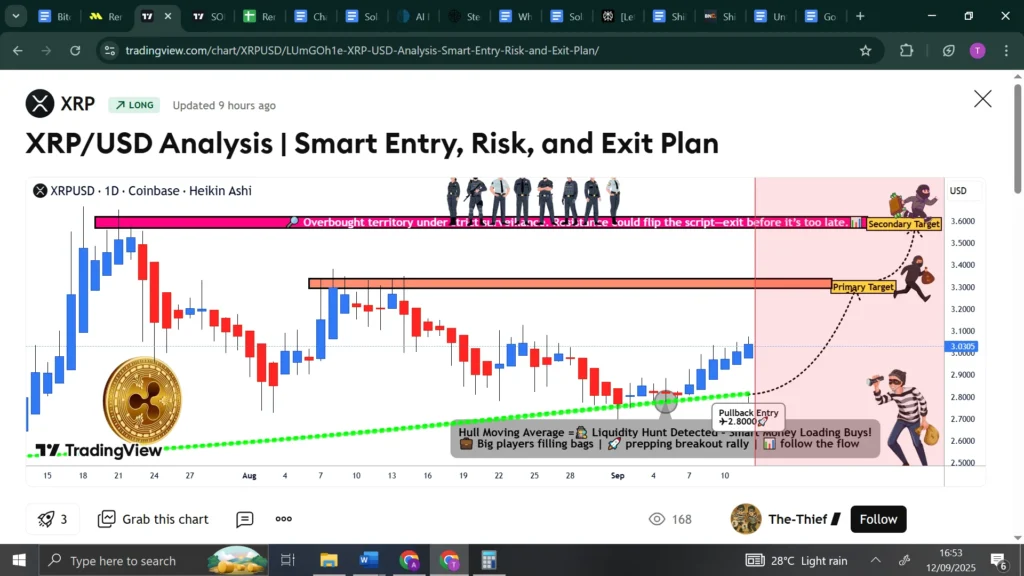Click the 168 views count
The height and width of the screenshot is (576, 1024).
pos(670,519)
